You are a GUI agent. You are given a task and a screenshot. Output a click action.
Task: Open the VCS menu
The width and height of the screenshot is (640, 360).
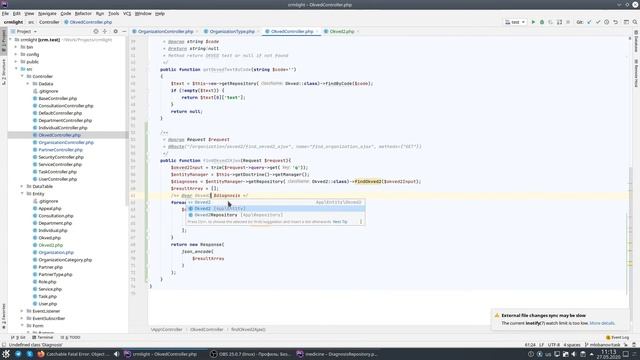(x=127, y=13)
